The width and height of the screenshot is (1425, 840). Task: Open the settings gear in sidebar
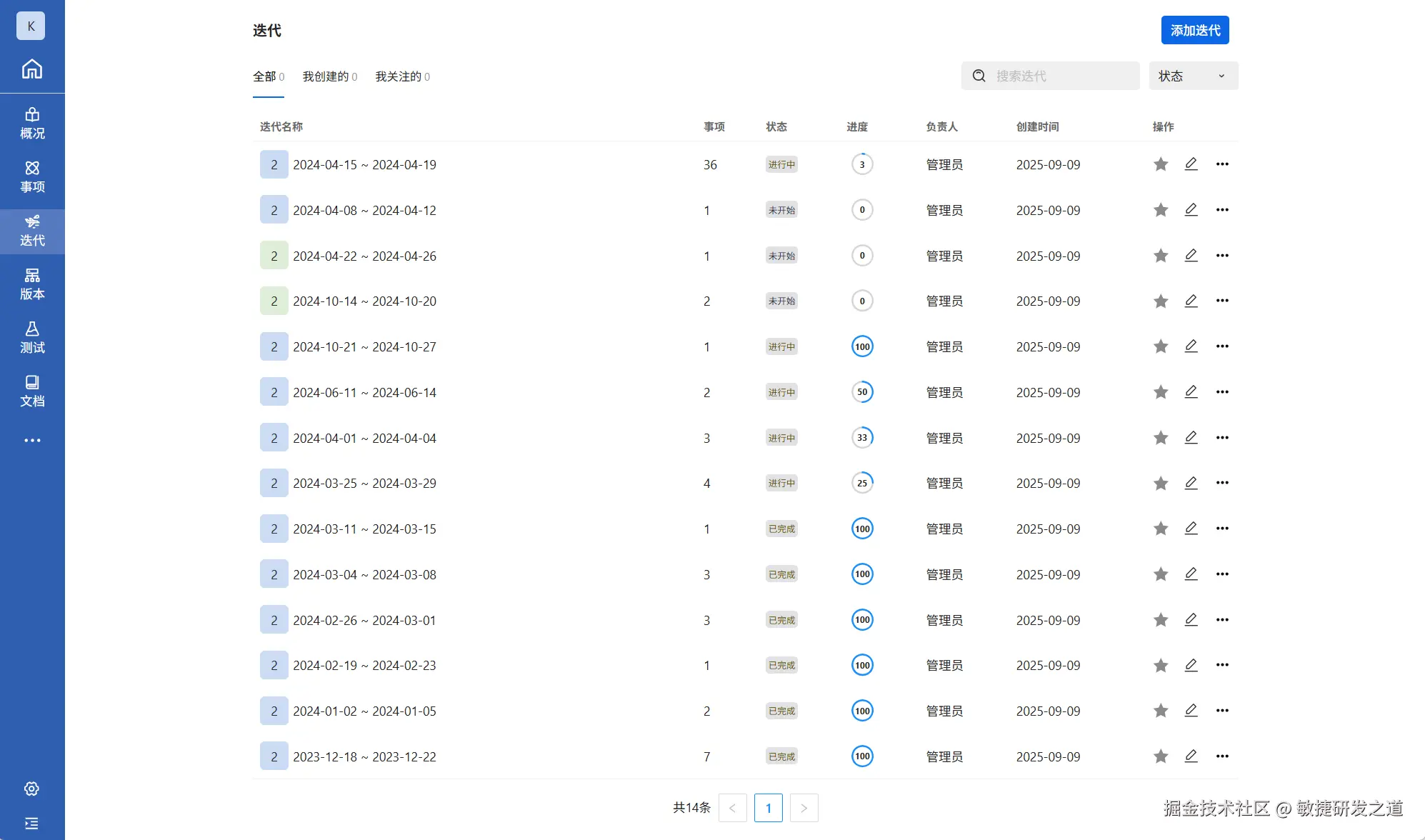(31, 789)
